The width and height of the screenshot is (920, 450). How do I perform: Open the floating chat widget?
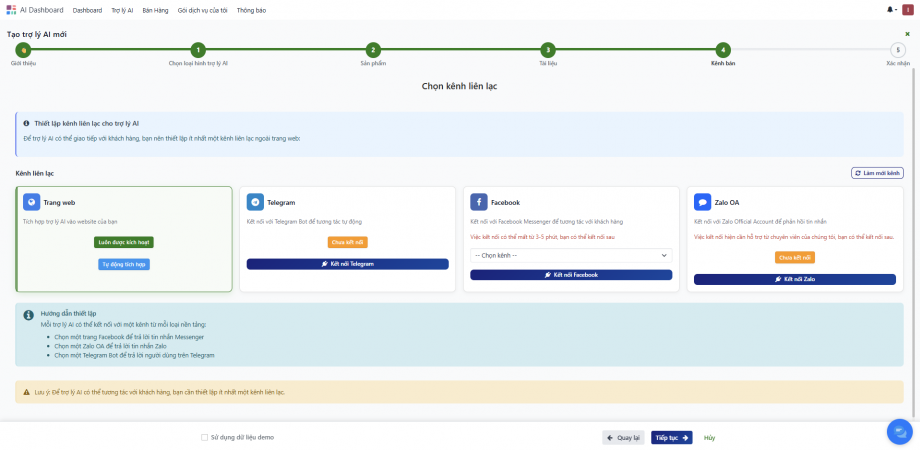tap(899, 431)
